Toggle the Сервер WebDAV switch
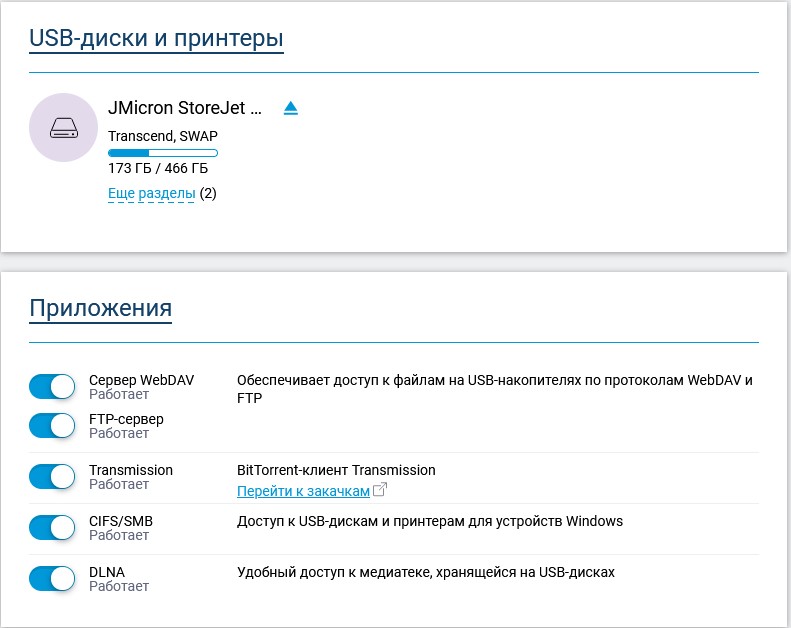 pos(52,387)
